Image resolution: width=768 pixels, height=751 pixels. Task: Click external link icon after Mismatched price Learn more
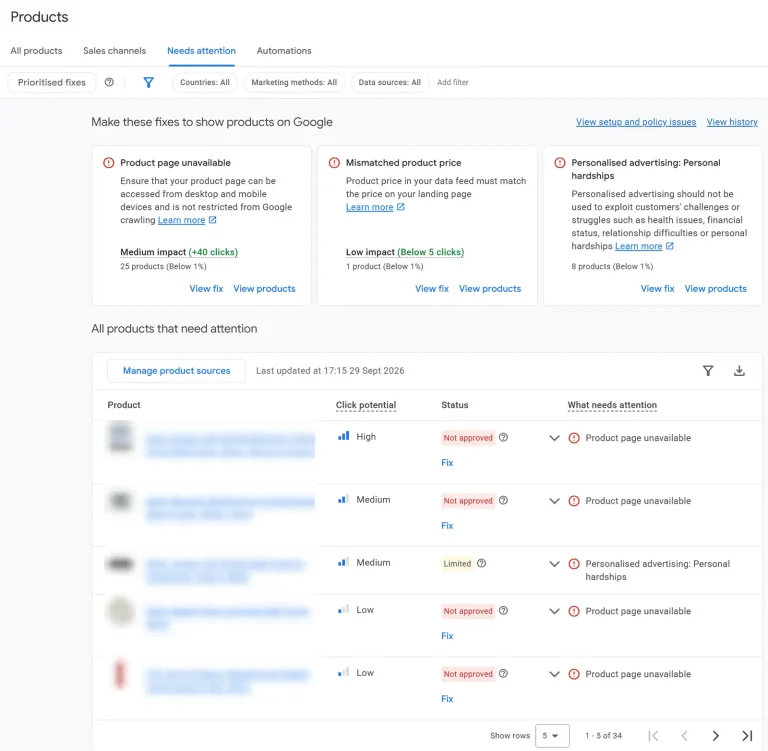tap(401, 207)
